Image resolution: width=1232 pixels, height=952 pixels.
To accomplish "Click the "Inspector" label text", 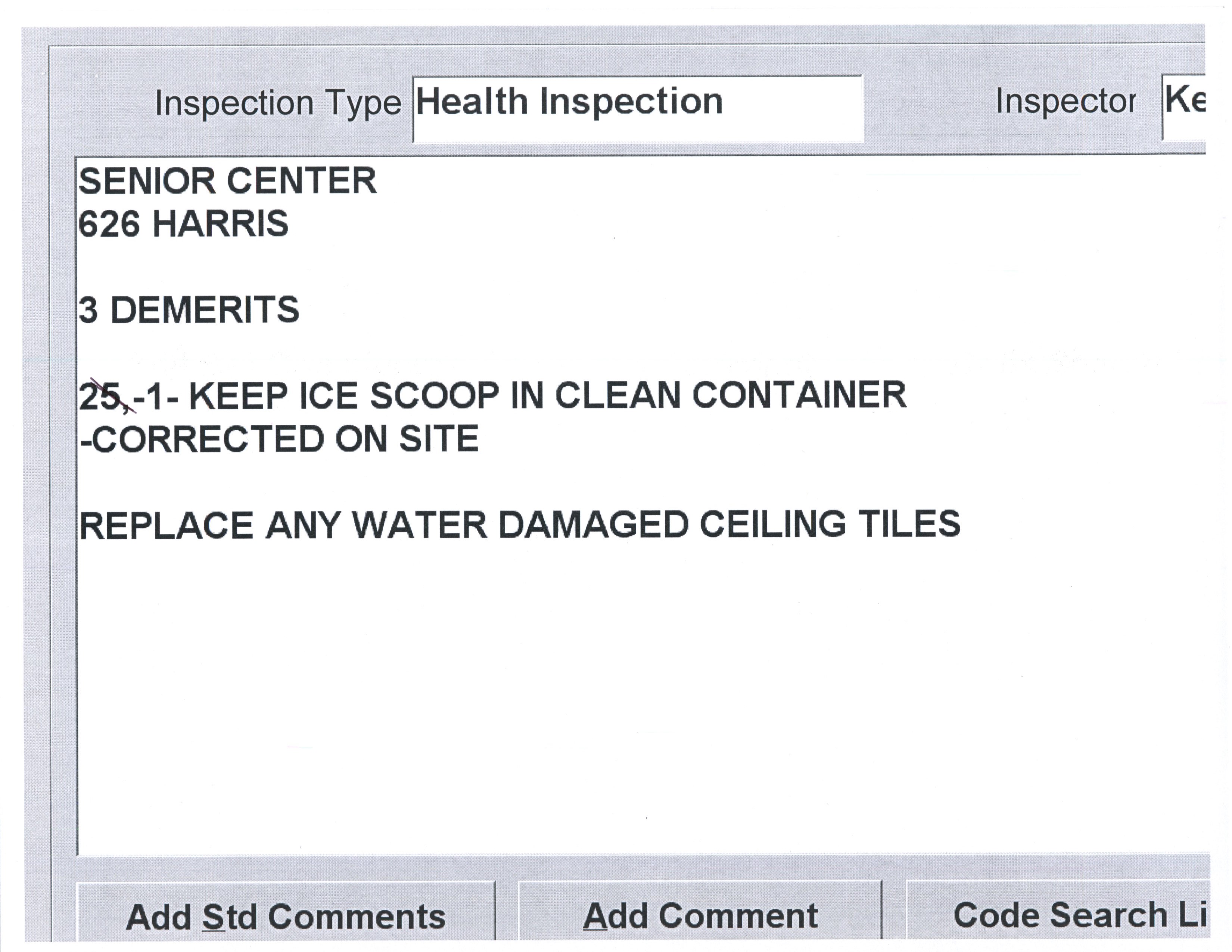I will pos(1065,102).
